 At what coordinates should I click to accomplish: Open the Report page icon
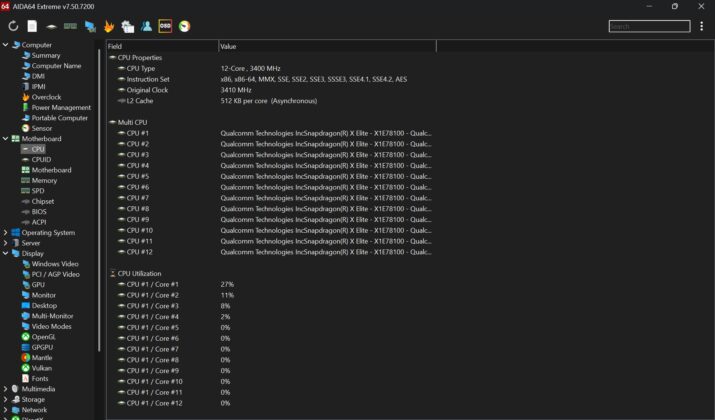tap(32, 26)
